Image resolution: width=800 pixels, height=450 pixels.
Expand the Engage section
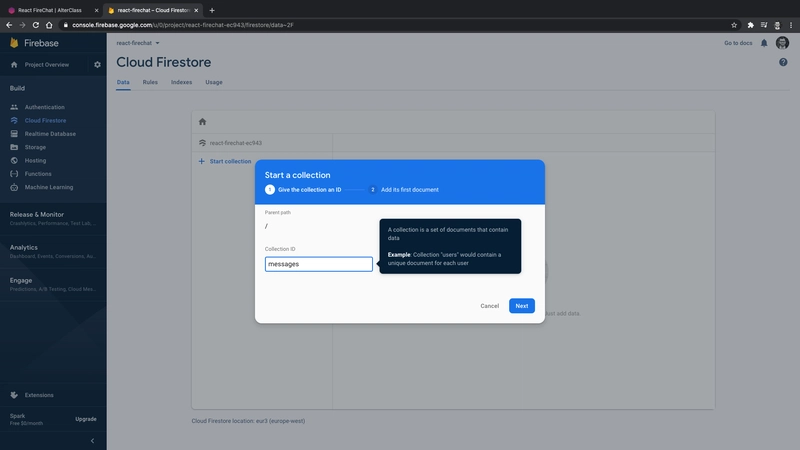(53, 284)
